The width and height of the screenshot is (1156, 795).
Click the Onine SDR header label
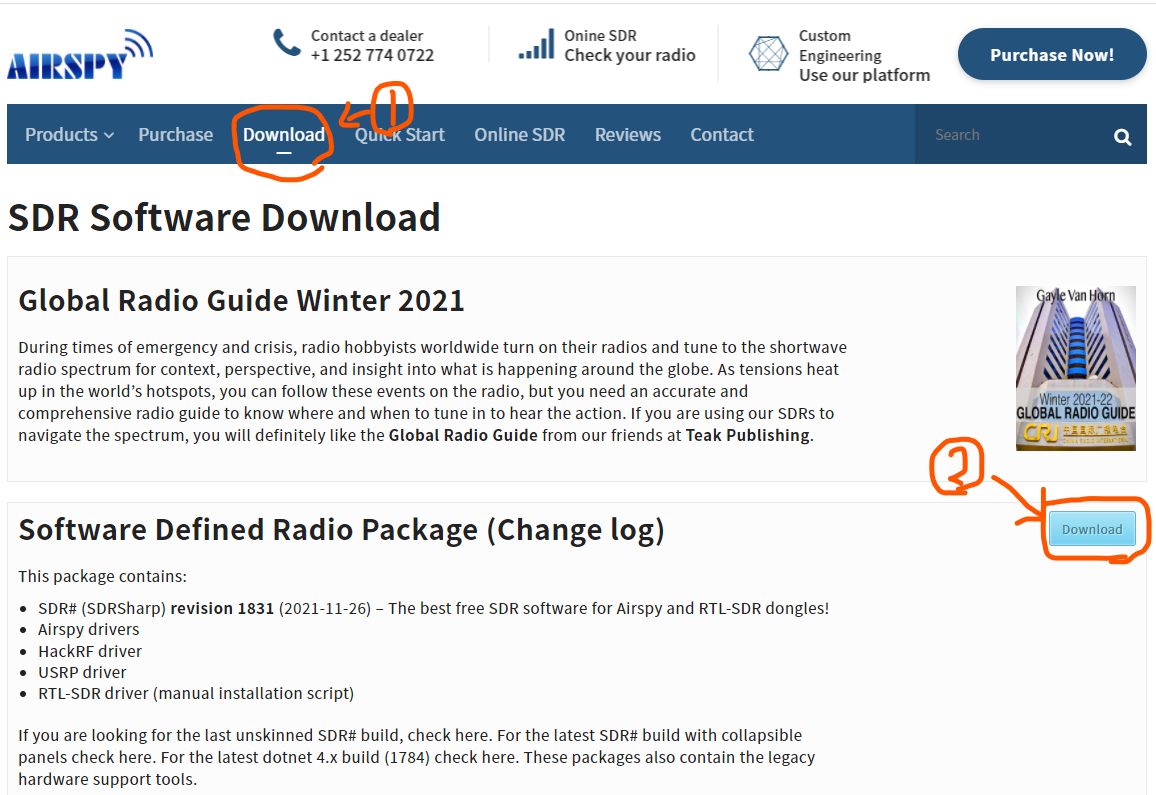(x=600, y=35)
